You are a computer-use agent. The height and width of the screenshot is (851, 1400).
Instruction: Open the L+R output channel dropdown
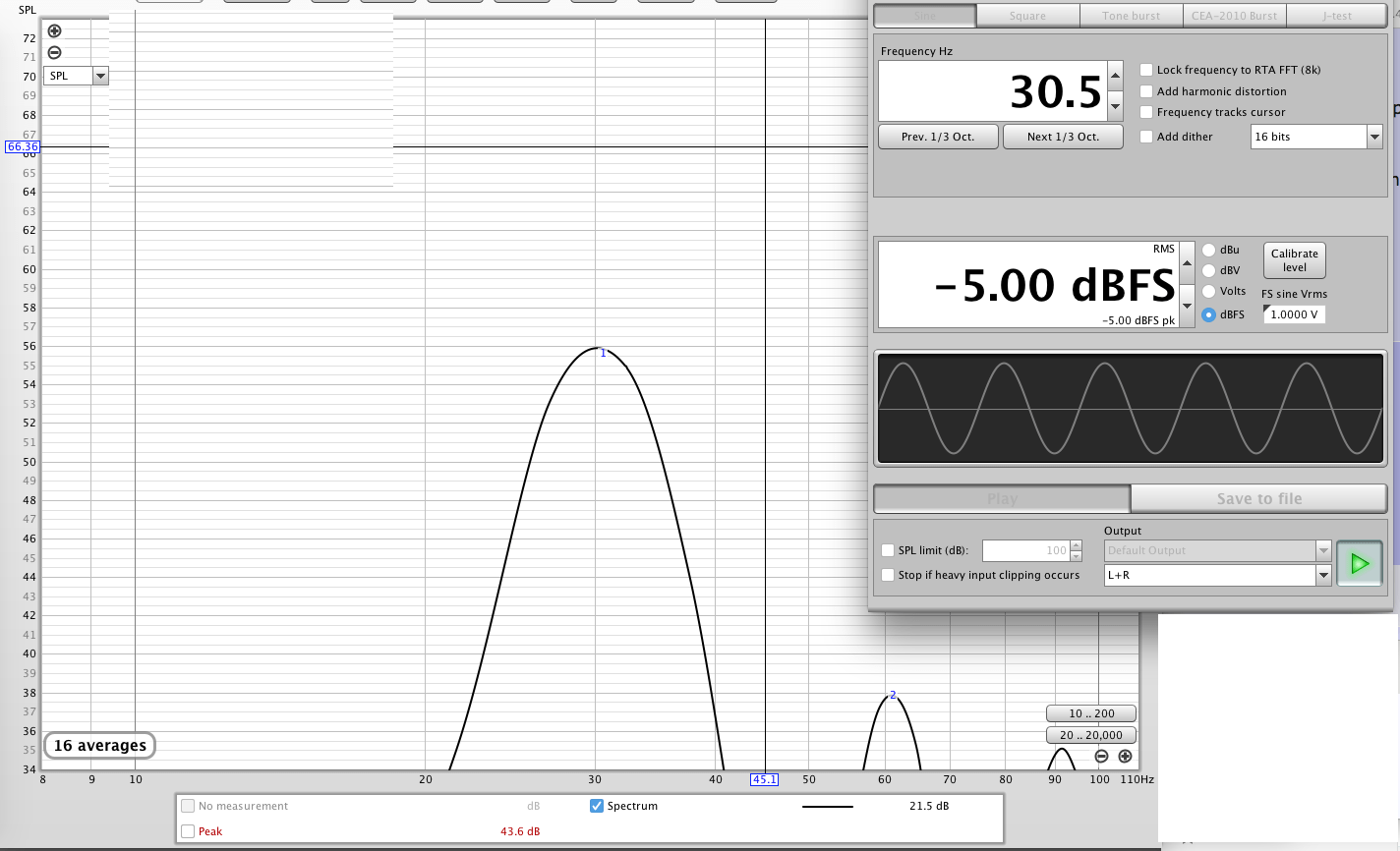tap(1323, 575)
